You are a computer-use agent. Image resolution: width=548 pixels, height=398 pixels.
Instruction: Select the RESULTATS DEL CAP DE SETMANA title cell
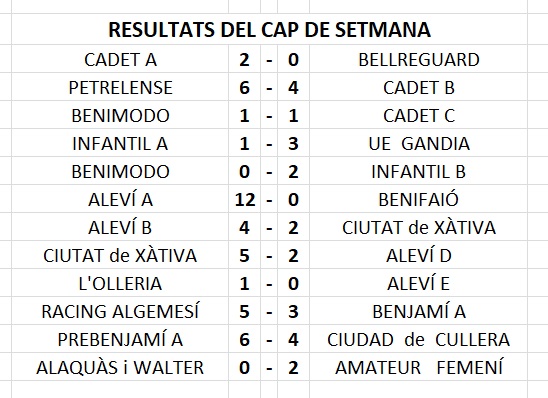pyautogui.click(x=269, y=29)
